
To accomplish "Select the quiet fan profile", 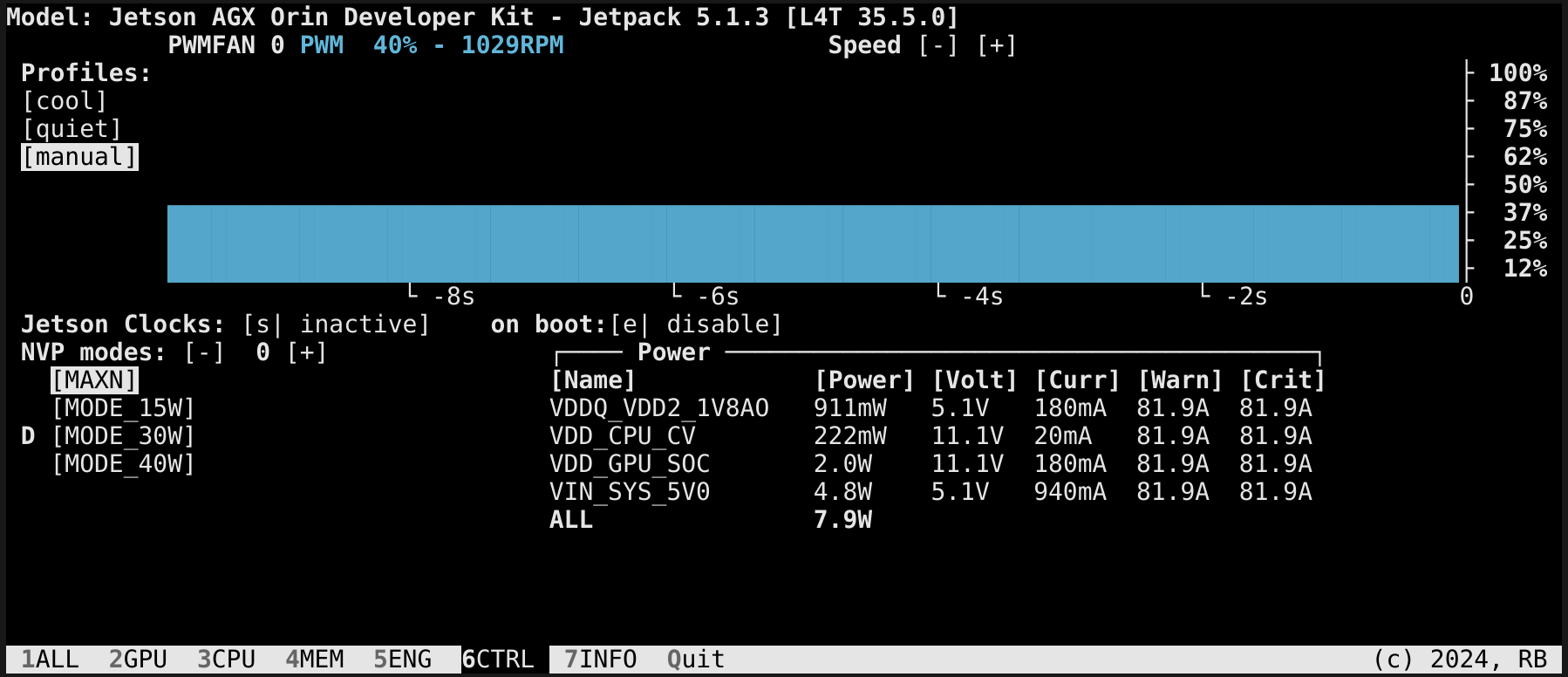I will (x=72, y=129).
